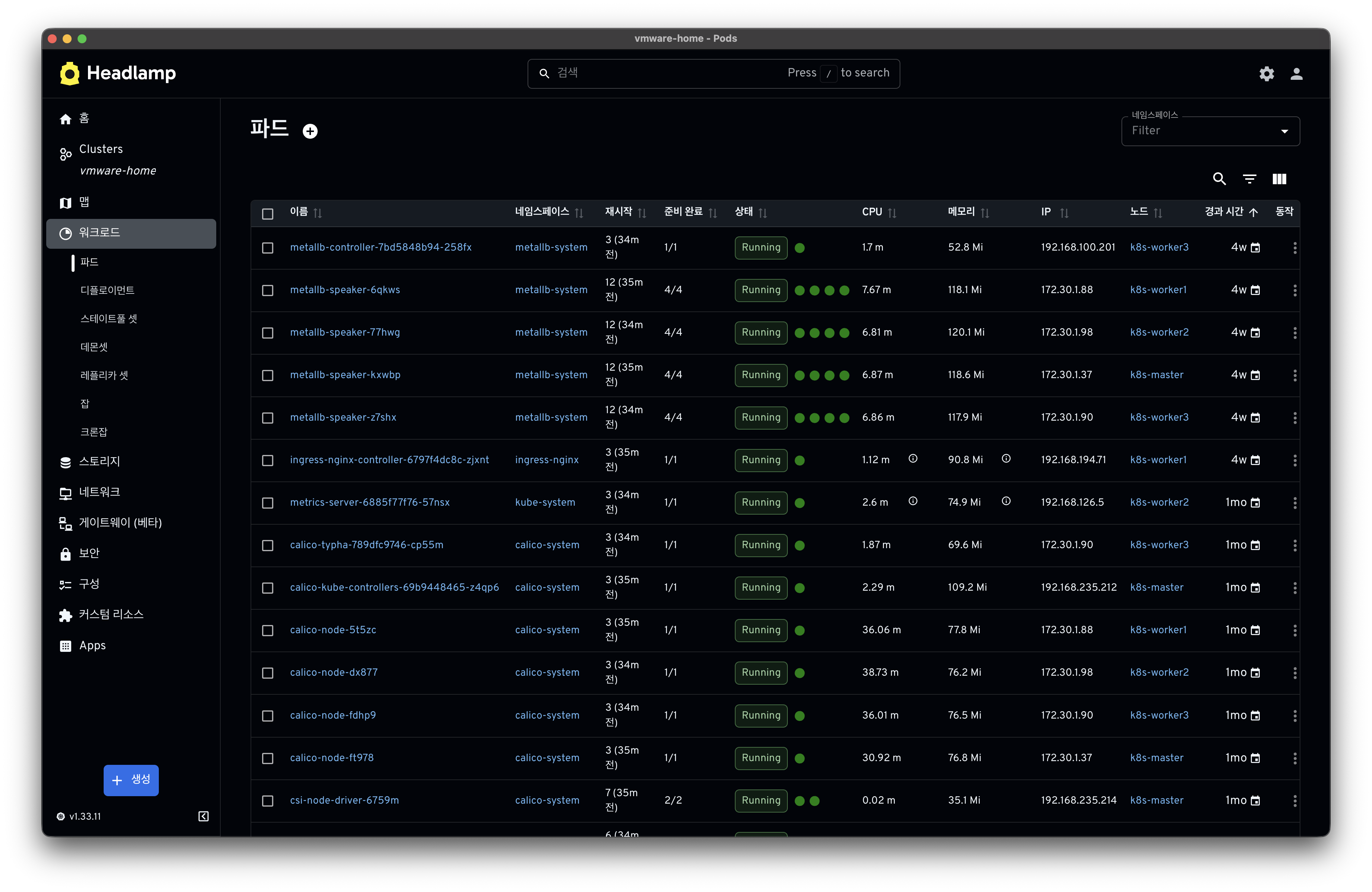Collapse the sidebar using bottom-left icon
The image size is (1372, 892).
coord(204,816)
